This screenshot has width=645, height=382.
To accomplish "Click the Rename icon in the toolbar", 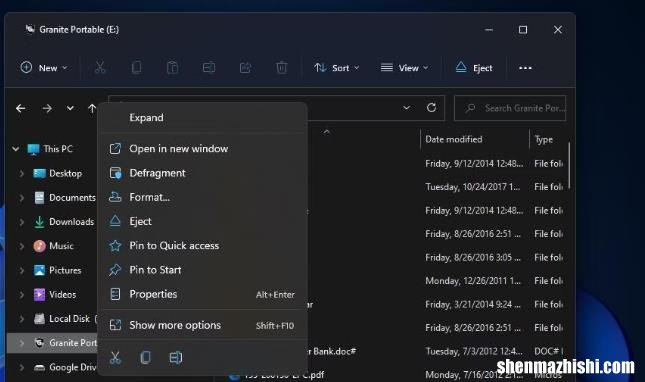I will tap(209, 67).
